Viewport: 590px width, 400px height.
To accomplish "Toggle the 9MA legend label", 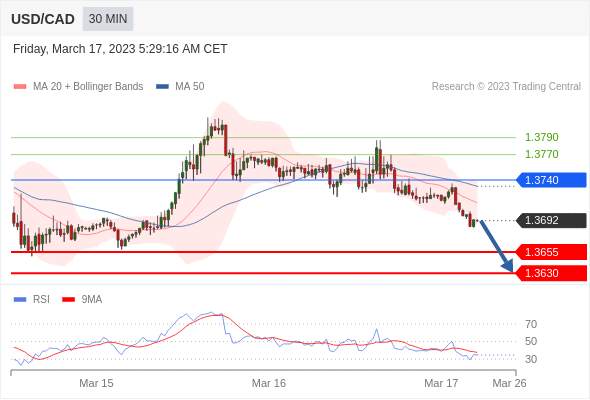I will [92, 299].
